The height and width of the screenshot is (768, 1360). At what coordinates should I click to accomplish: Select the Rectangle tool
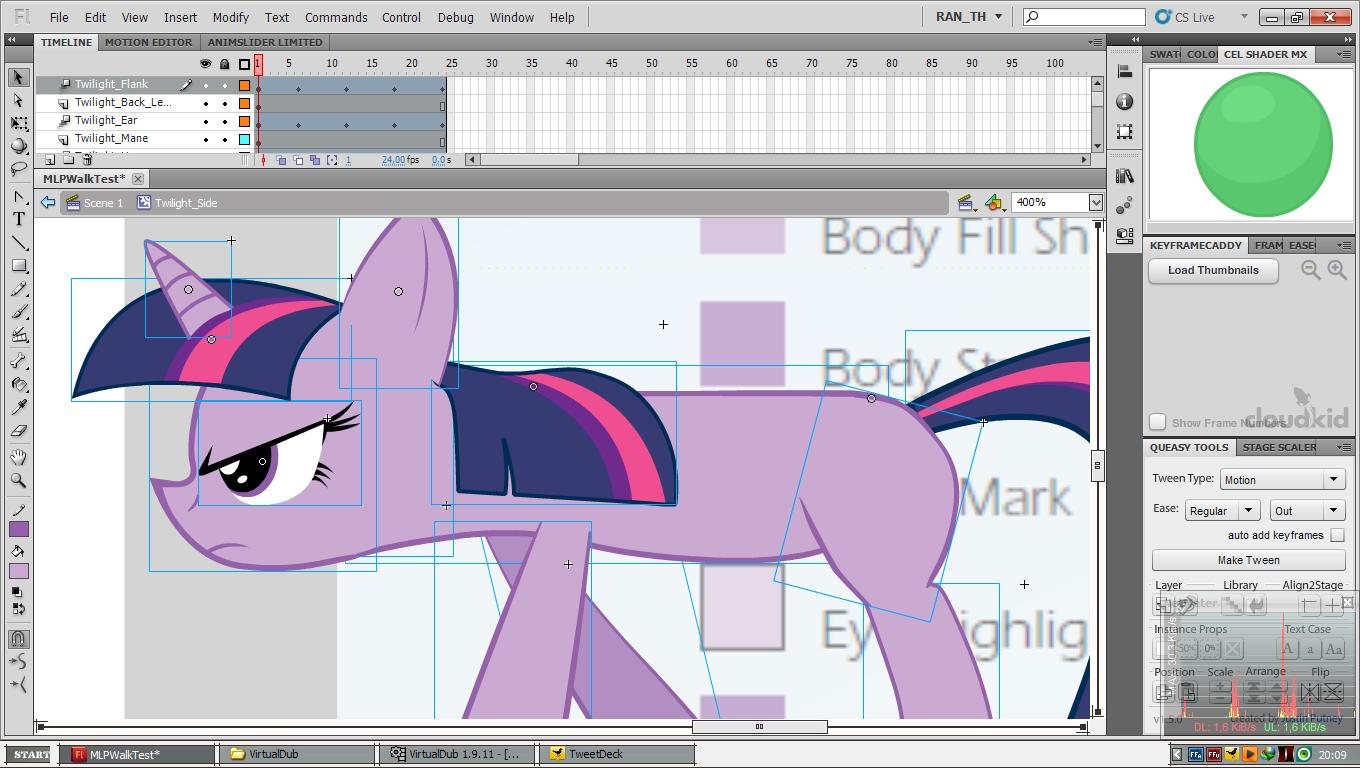[x=19, y=266]
